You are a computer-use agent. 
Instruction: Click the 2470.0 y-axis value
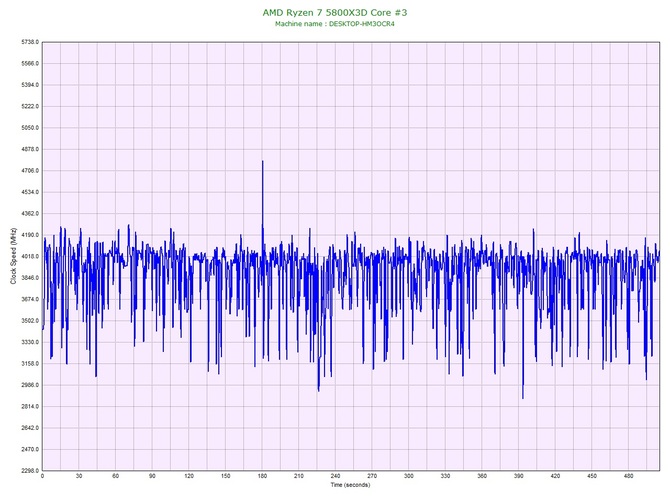point(30,449)
